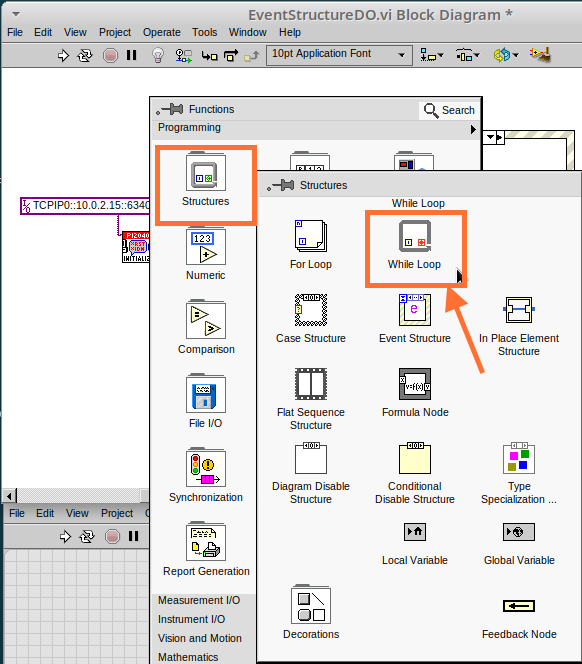Click the Step Out button
Screen dimensions: 582x664
252,55
